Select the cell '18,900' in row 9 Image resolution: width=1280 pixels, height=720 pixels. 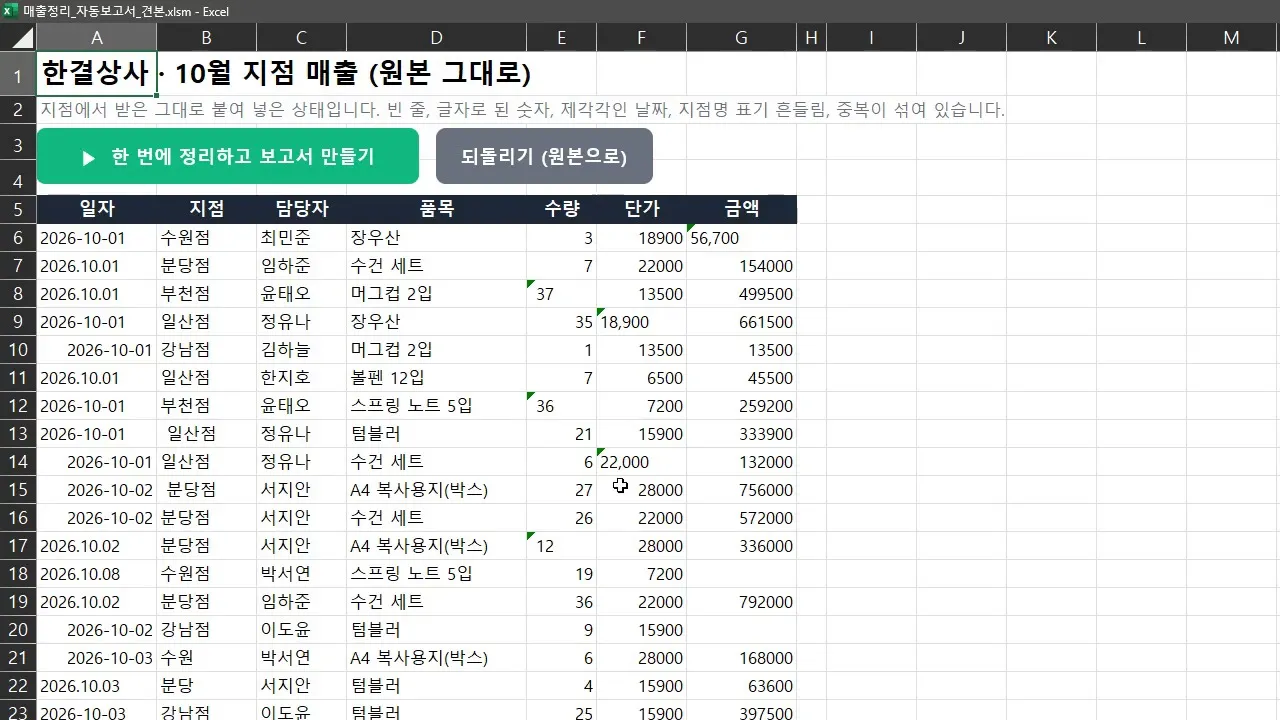(x=641, y=322)
